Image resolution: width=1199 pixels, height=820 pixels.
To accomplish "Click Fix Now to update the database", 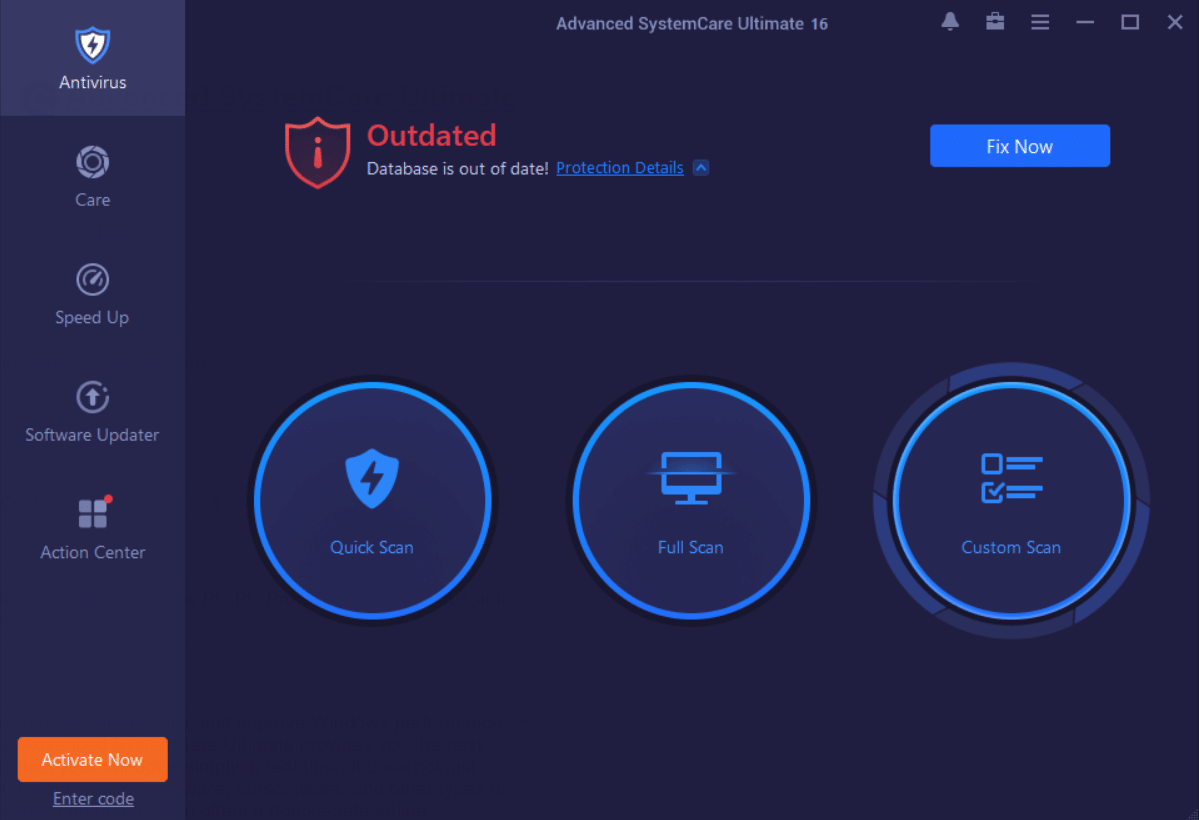I will pos(1019,145).
